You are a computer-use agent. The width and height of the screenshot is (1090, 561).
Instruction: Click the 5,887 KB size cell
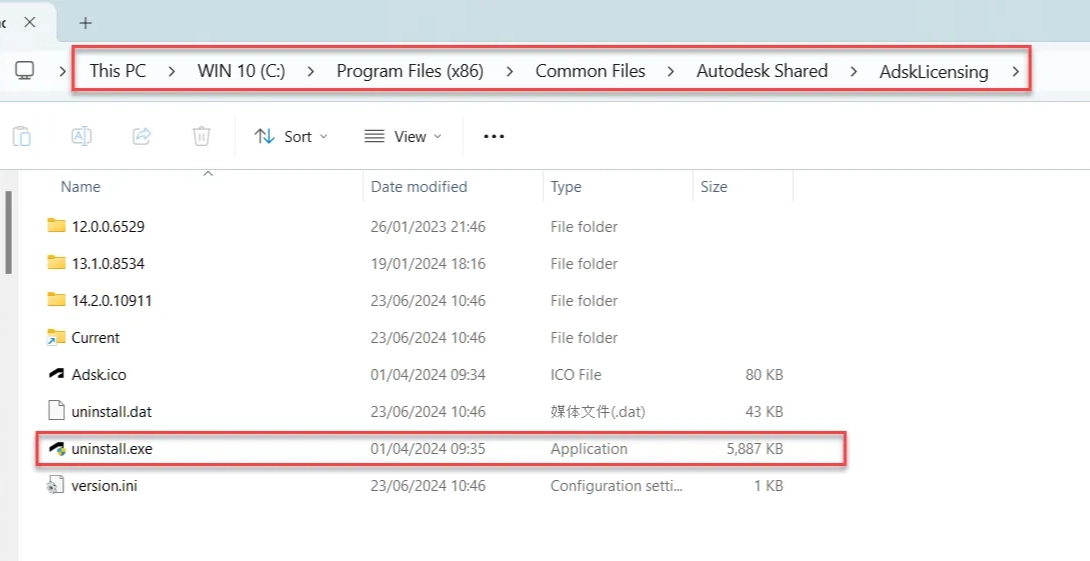point(755,448)
